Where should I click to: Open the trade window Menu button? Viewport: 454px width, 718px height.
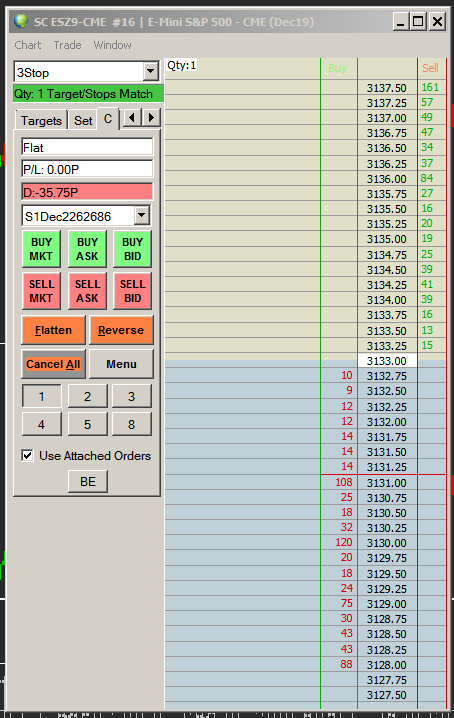[x=121, y=364]
